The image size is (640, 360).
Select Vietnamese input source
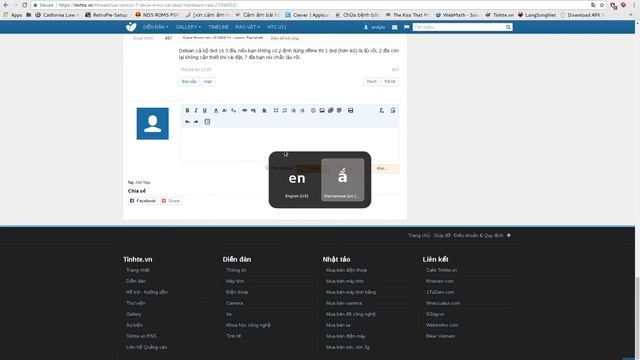342,180
